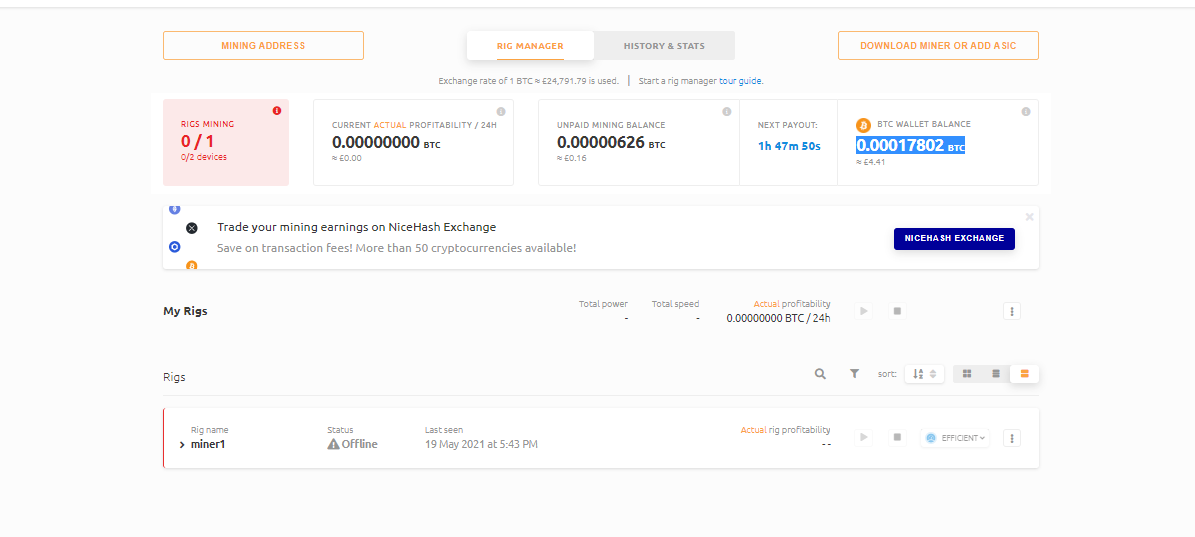Expand the miner1 rig row chevron
The height and width of the screenshot is (537, 1195).
coord(182,444)
